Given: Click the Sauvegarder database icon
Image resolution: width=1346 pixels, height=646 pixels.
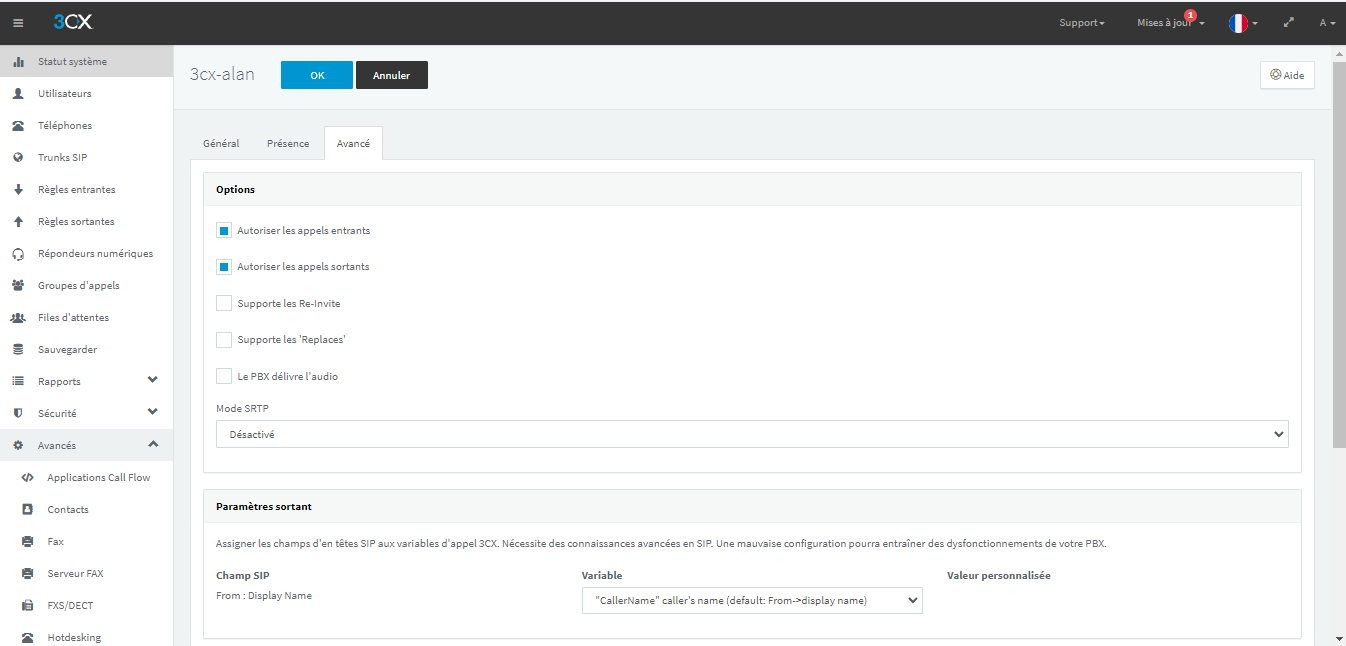Looking at the screenshot, I should [x=18, y=350].
